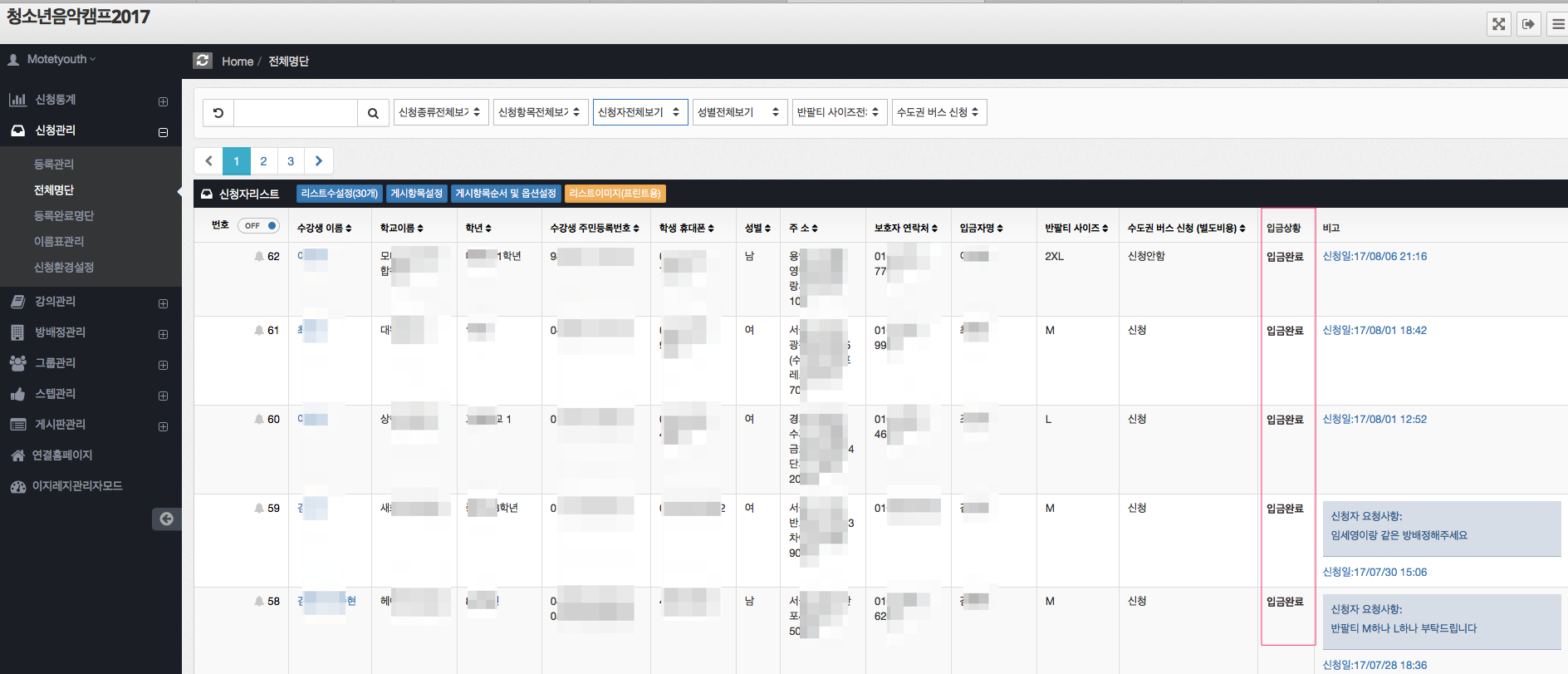Click 신청일:17/08/06 21:16 text

[x=1374, y=256]
